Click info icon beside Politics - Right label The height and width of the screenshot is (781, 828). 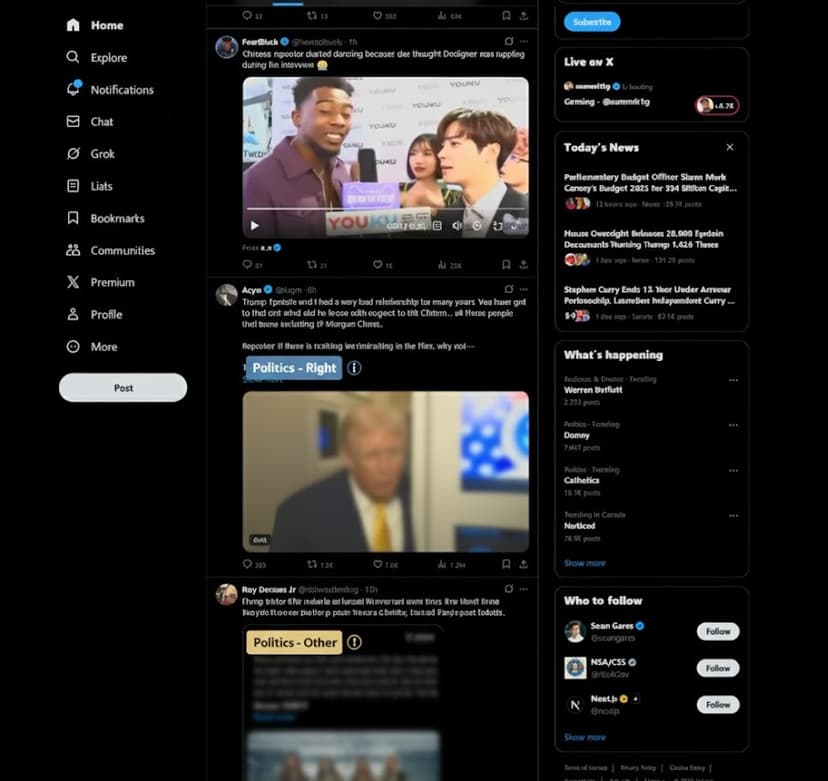point(354,368)
